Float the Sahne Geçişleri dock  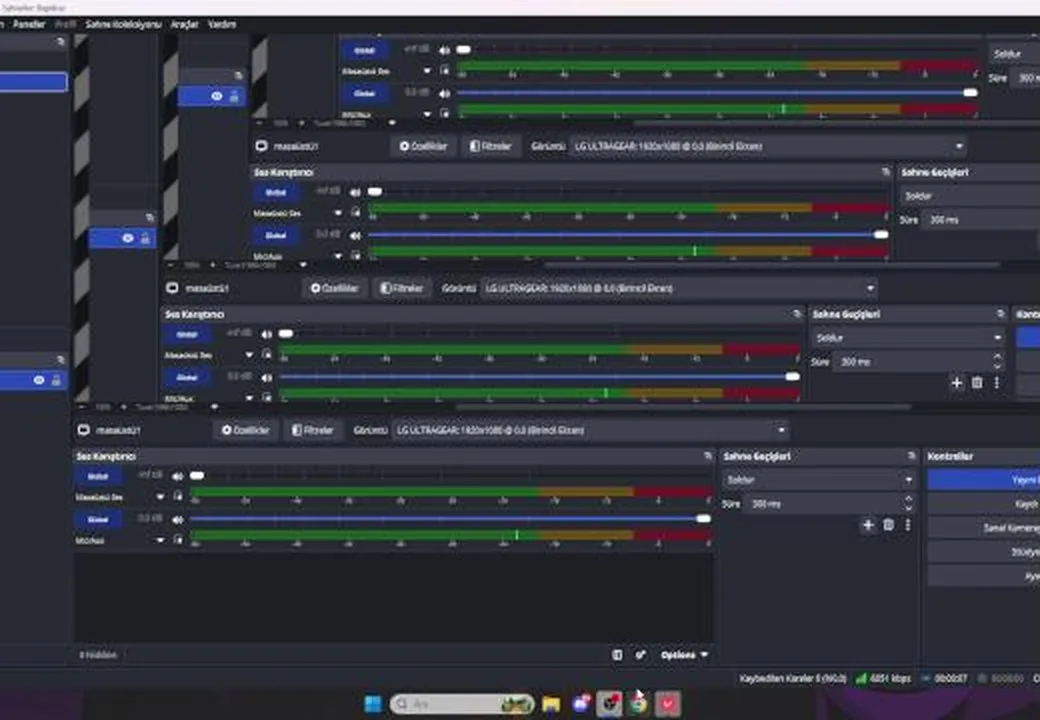[x=911, y=456]
